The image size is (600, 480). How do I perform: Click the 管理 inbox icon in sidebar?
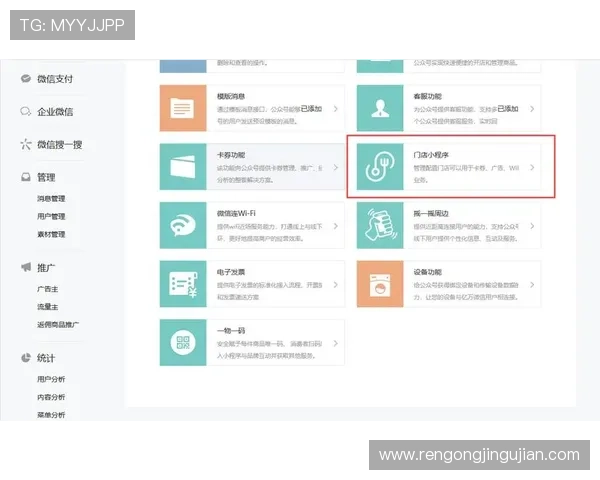click(x=26, y=177)
